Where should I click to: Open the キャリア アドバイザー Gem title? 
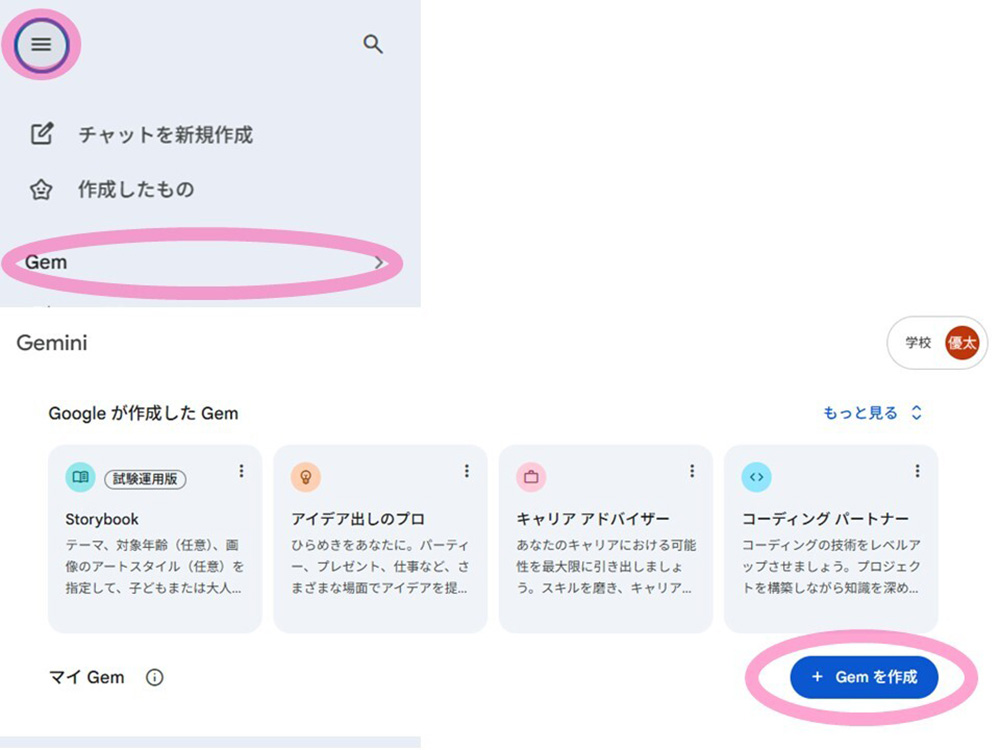coord(592,519)
